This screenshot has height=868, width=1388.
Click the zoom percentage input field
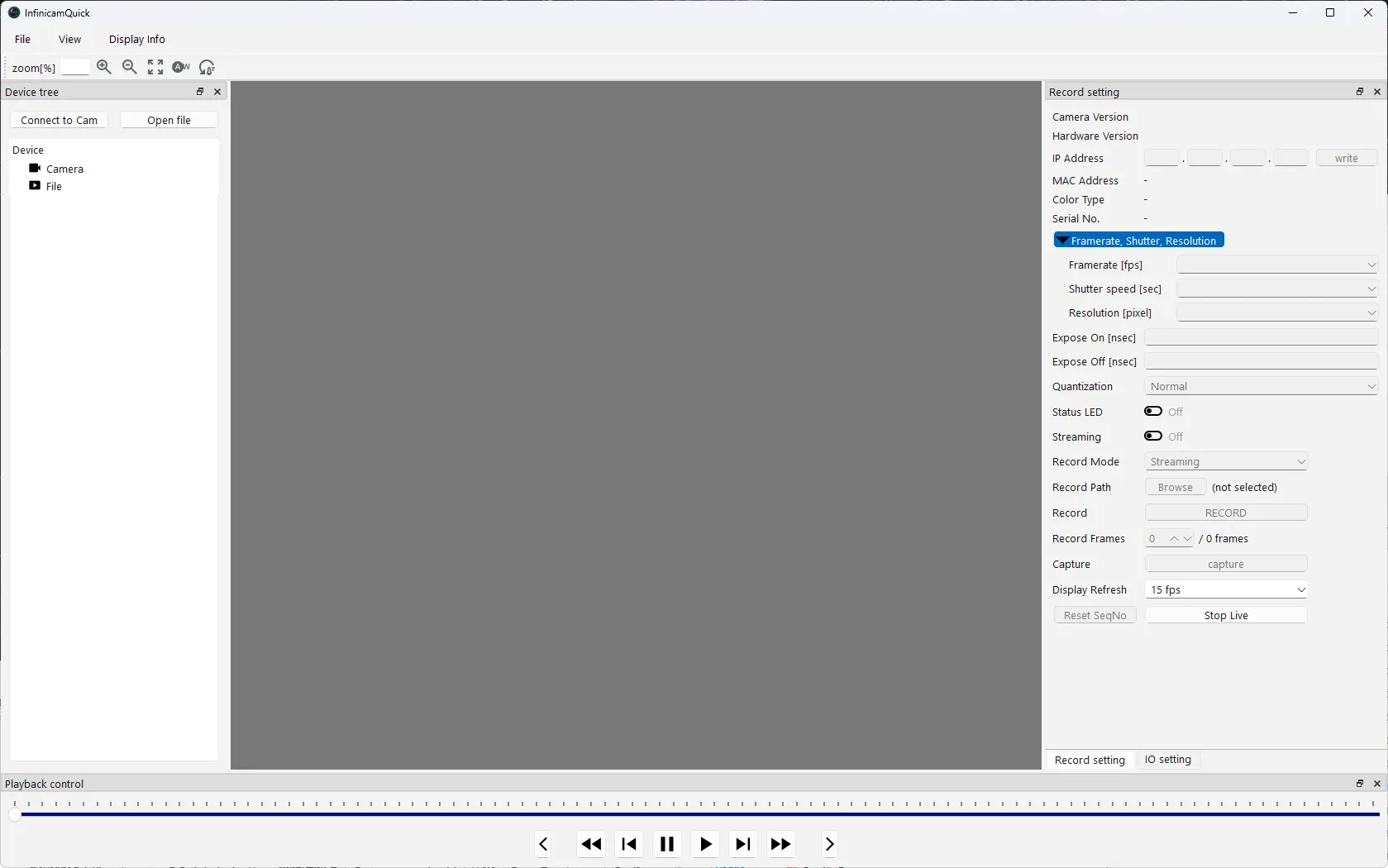74,67
